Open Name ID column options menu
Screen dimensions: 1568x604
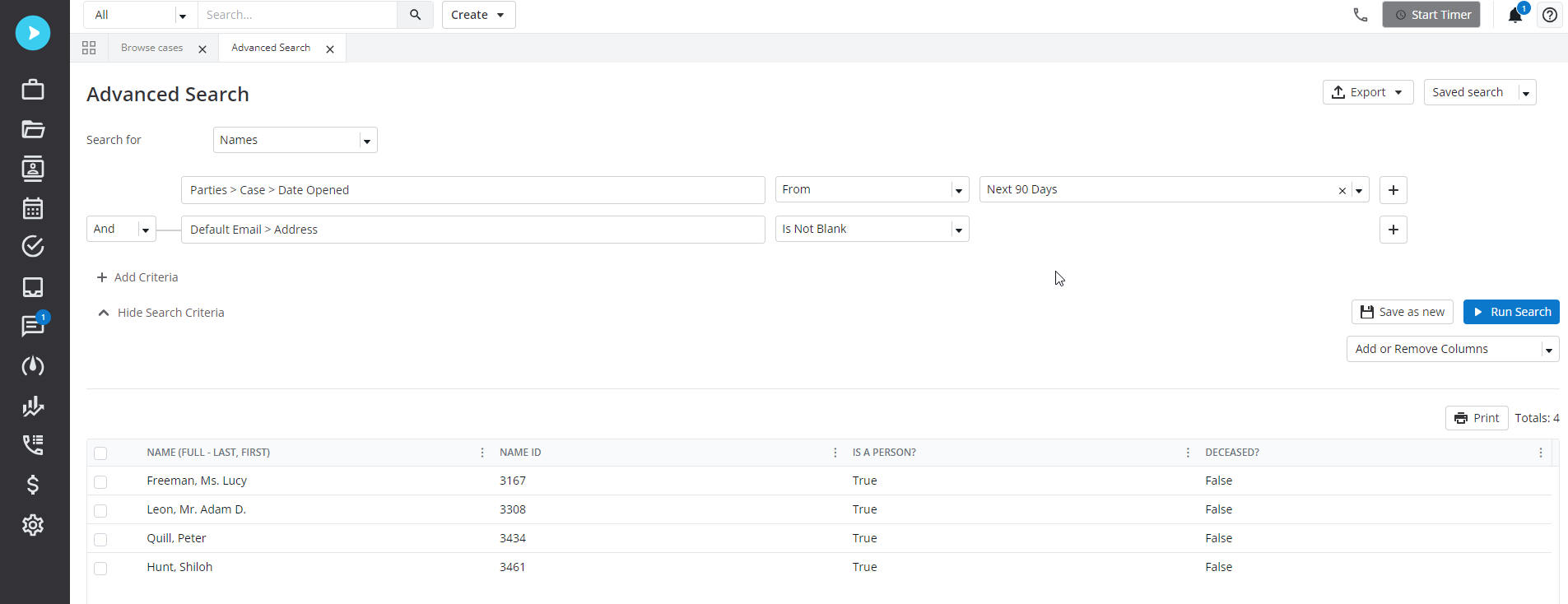coord(835,453)
